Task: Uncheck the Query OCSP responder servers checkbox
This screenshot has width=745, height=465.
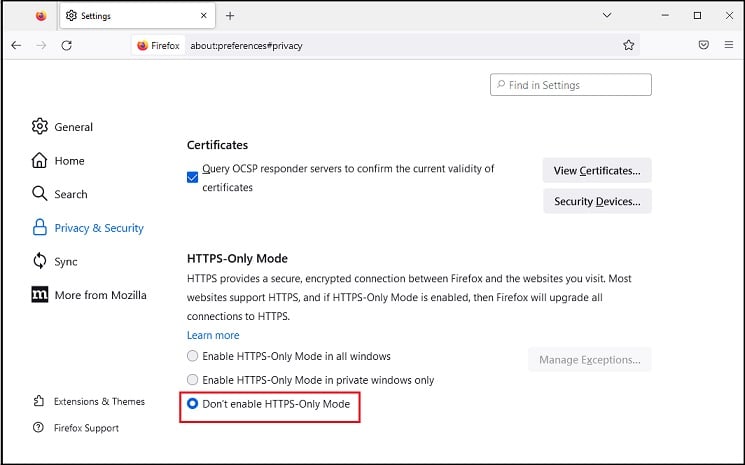Action: pos(192,178)
